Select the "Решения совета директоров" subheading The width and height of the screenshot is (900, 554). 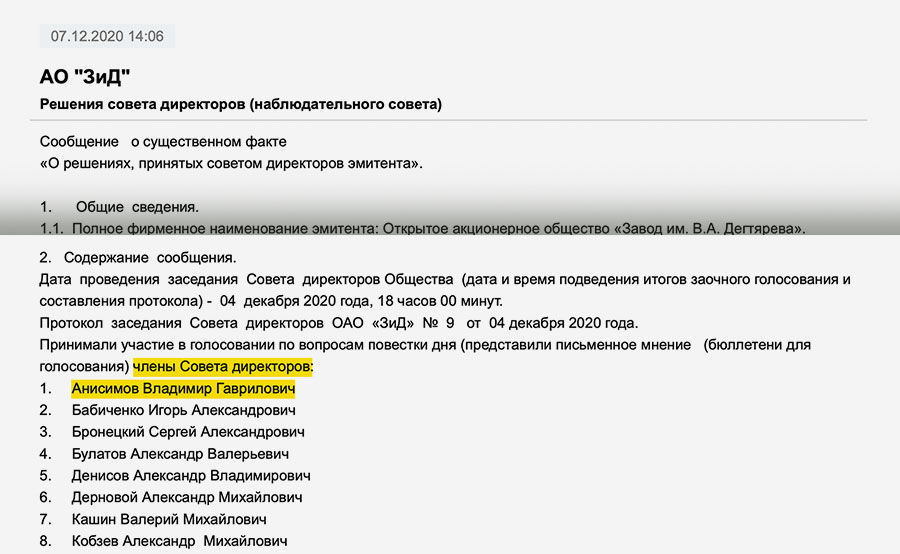240,104
